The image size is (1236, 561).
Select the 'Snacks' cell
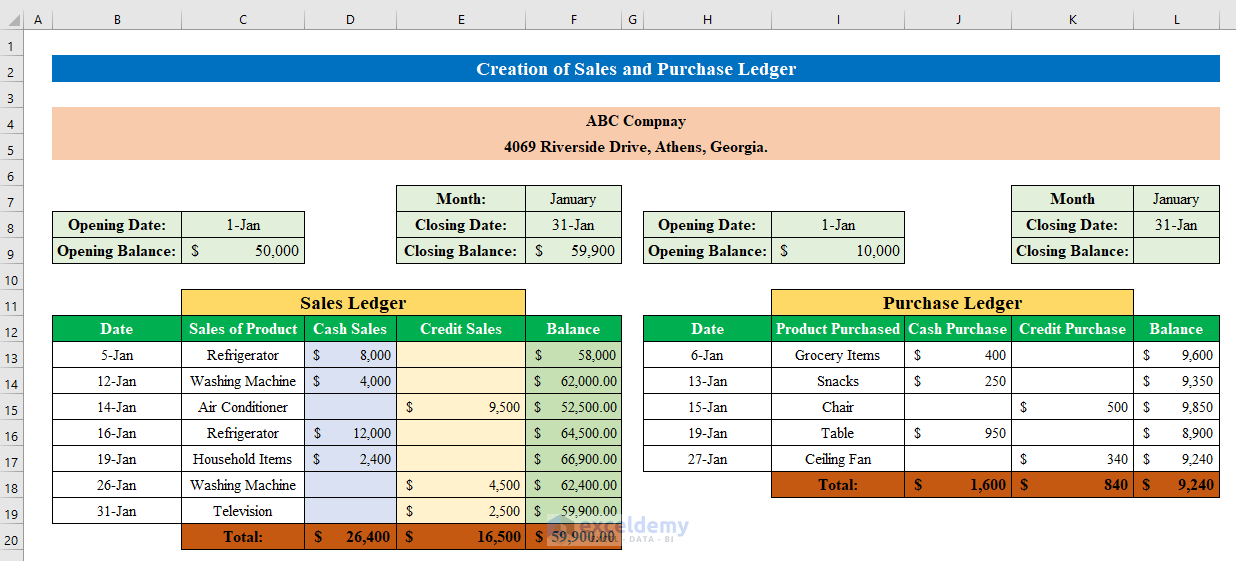[838, 381]
